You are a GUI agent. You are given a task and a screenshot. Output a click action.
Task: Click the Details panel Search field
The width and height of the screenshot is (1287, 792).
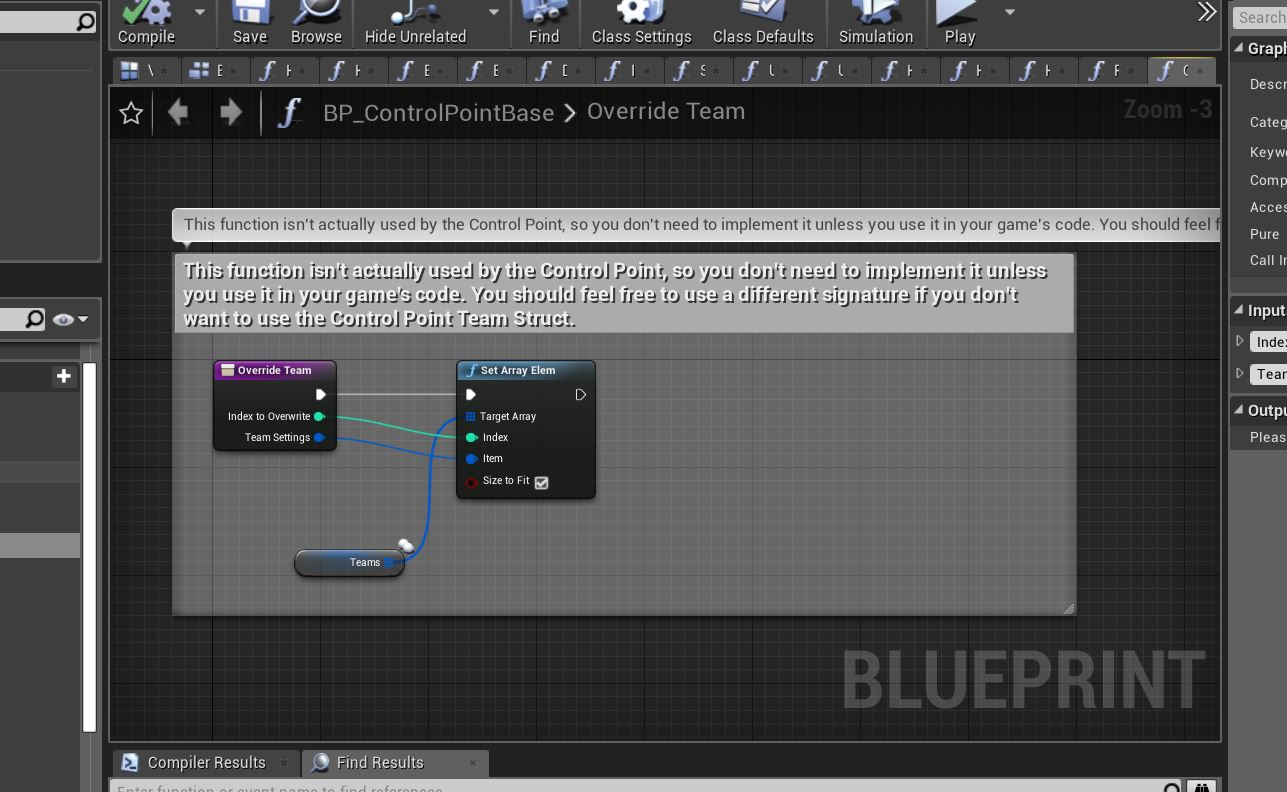[1259, 17]
